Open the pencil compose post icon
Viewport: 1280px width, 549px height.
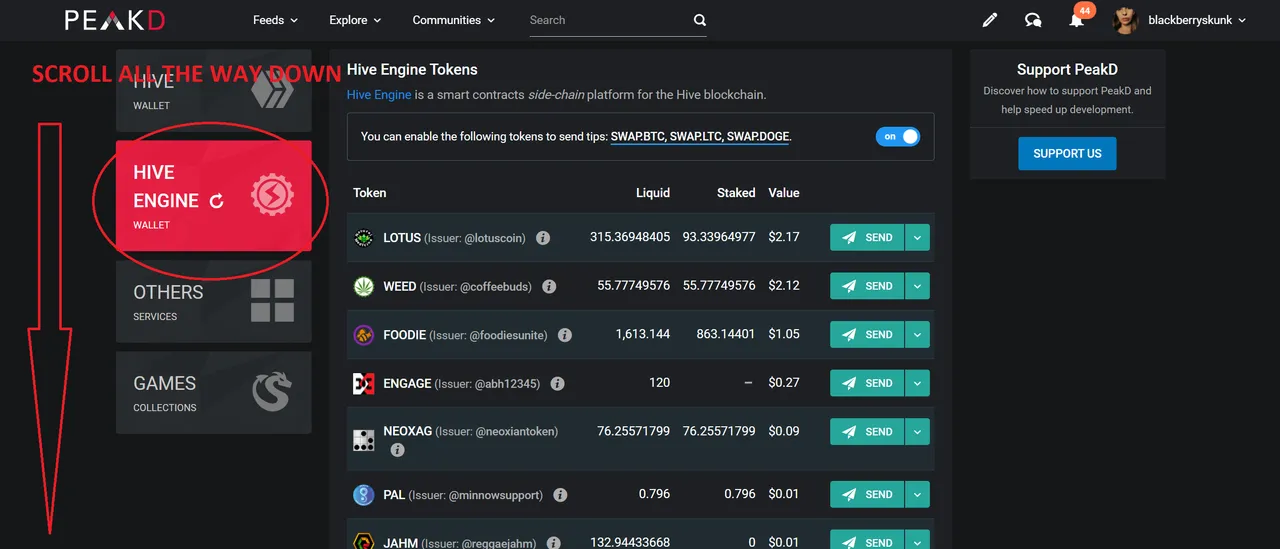pos(990,20)
